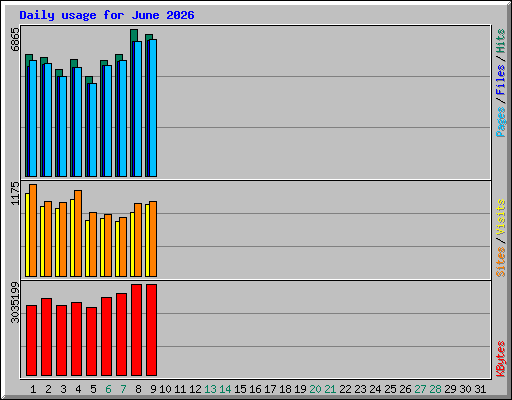Click the green 'Hits' legend label
The height and width of the screenshot is (400, 512).
tap(500, 41)
